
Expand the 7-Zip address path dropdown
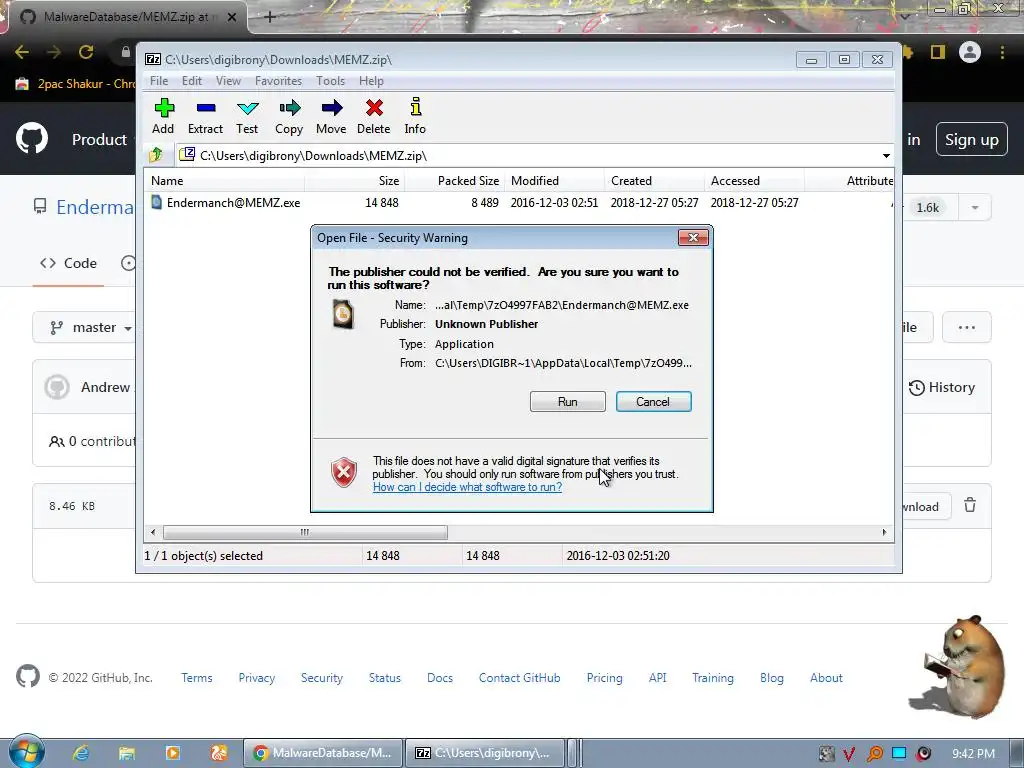click(x=886, y=156)
